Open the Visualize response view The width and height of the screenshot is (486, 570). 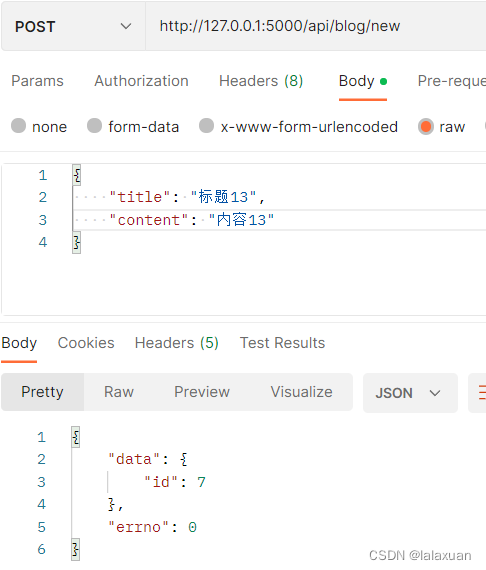click(301, 392)
